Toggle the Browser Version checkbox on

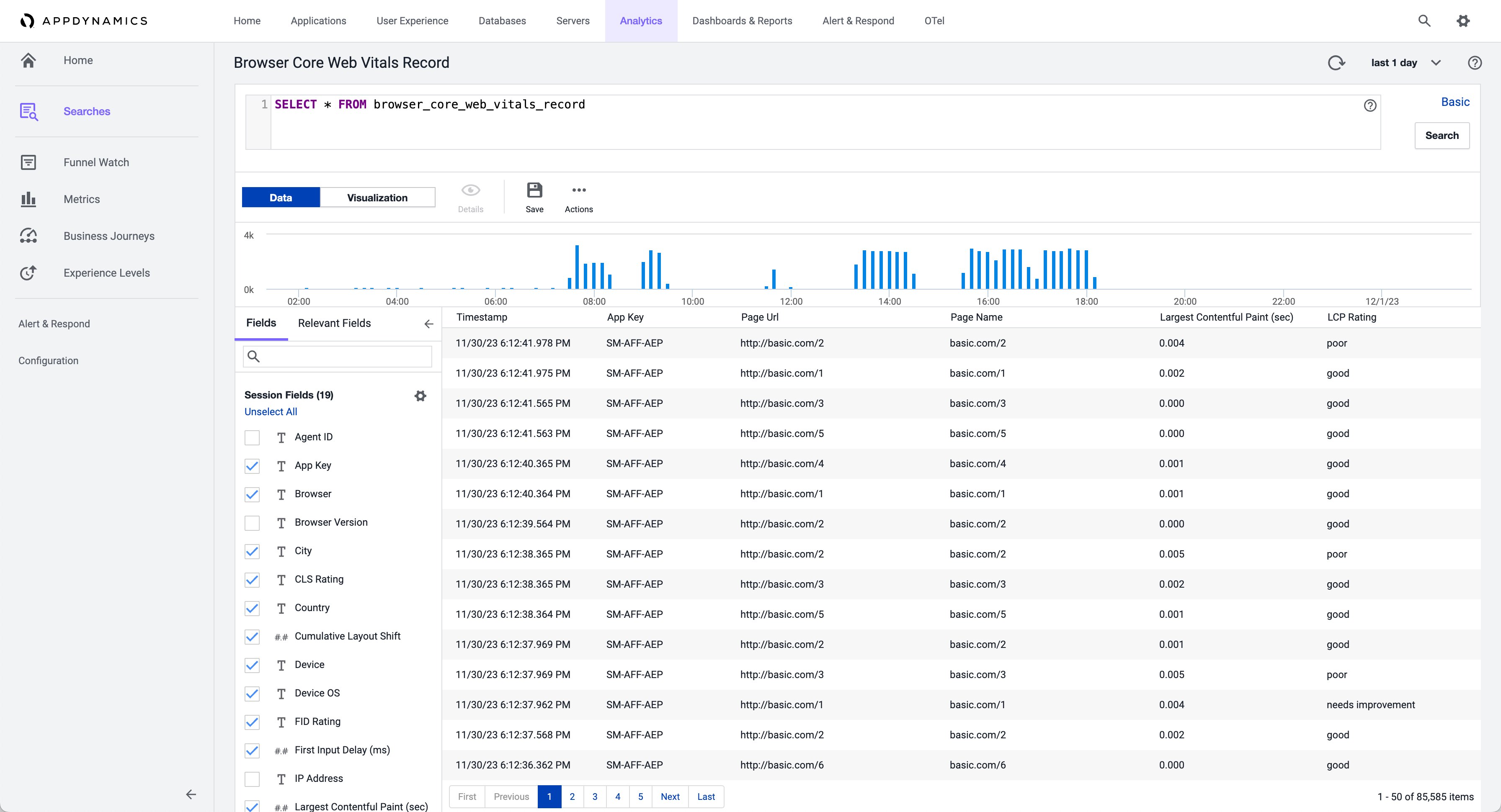252,522
